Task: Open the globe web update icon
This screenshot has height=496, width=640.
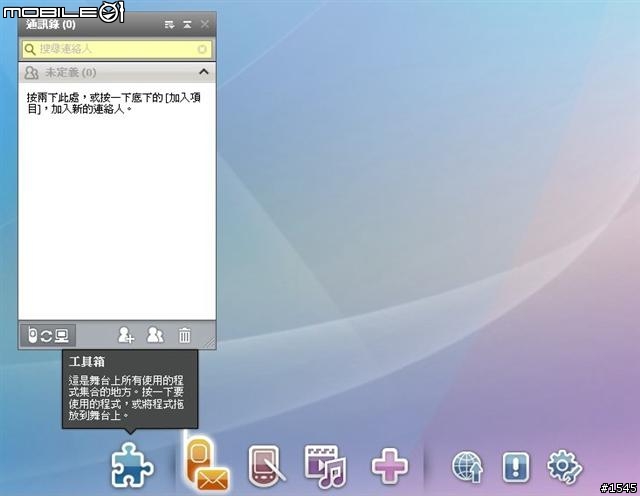Action: [468, 467]
